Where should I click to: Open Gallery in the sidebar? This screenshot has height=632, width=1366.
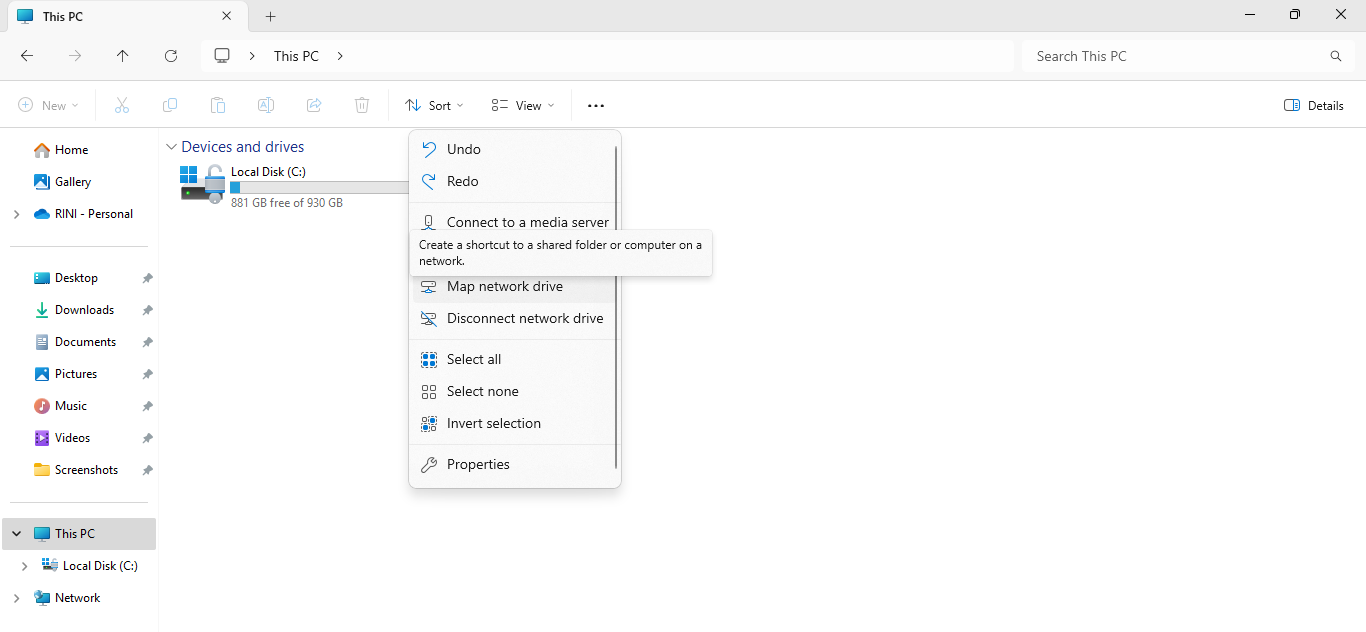click(x=73, y=182)
